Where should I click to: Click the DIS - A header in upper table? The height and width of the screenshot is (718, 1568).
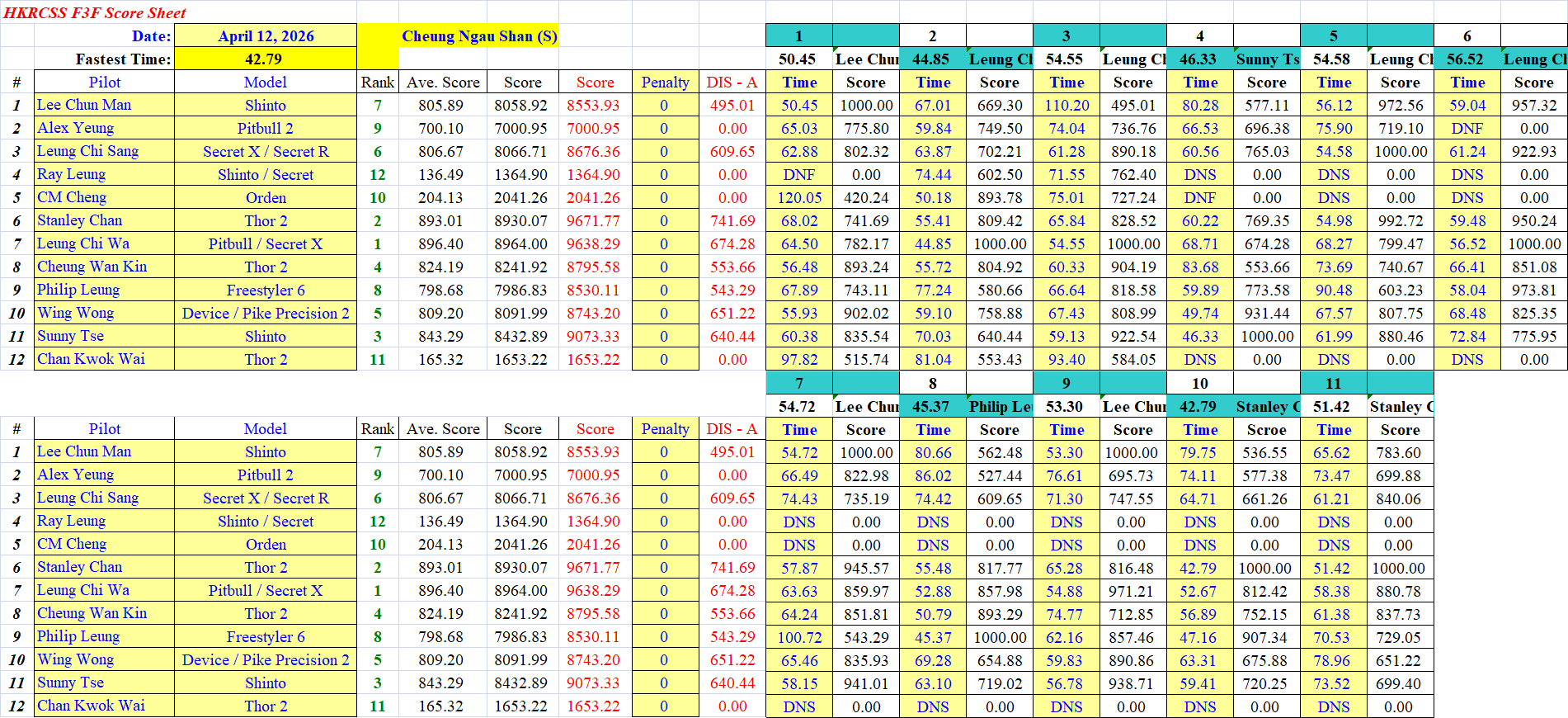click(x=732, y=83)
